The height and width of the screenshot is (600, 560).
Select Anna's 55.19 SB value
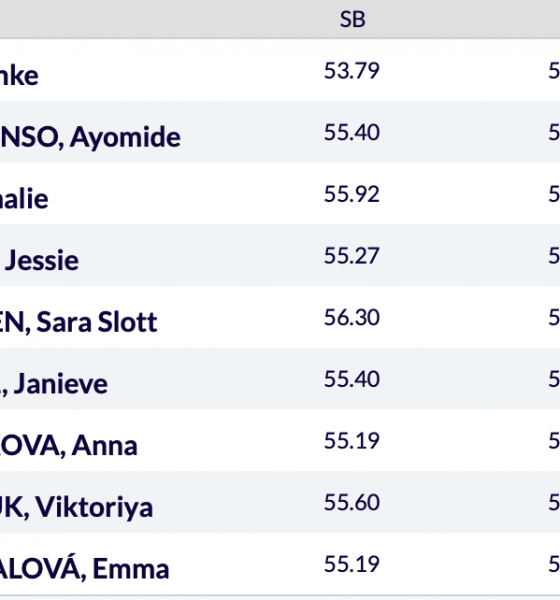352,441
